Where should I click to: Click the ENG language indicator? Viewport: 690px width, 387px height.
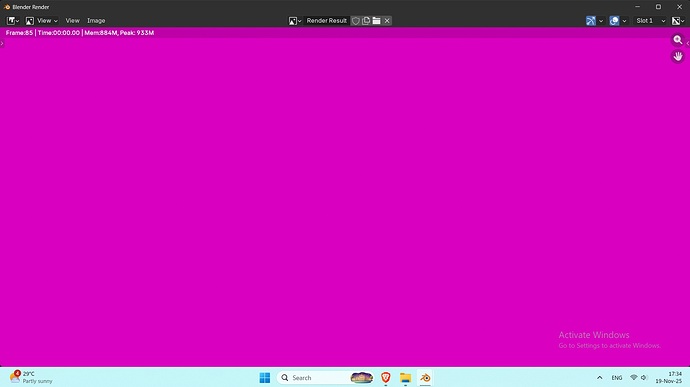point(617,378)
